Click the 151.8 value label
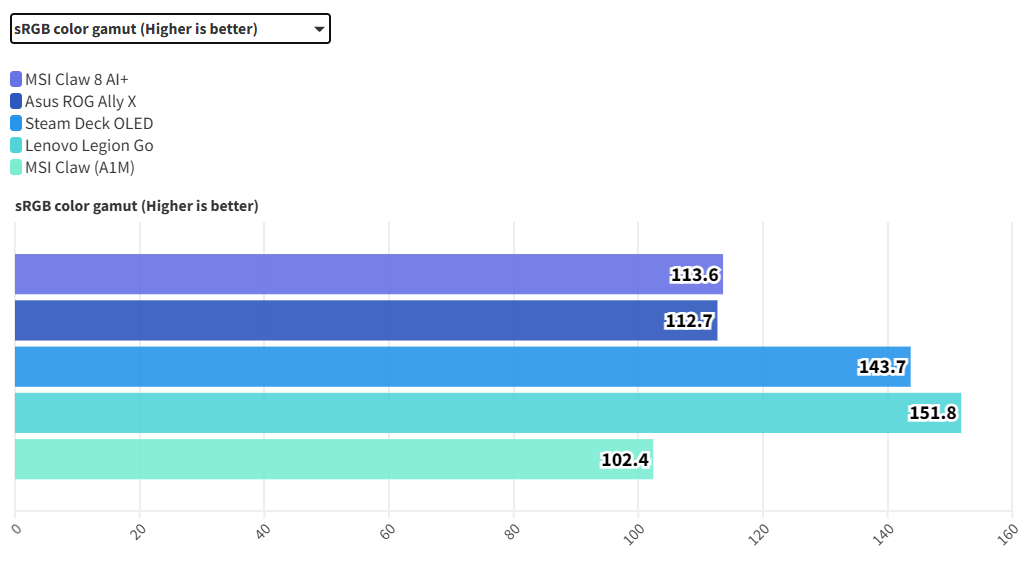 (932, 413)
